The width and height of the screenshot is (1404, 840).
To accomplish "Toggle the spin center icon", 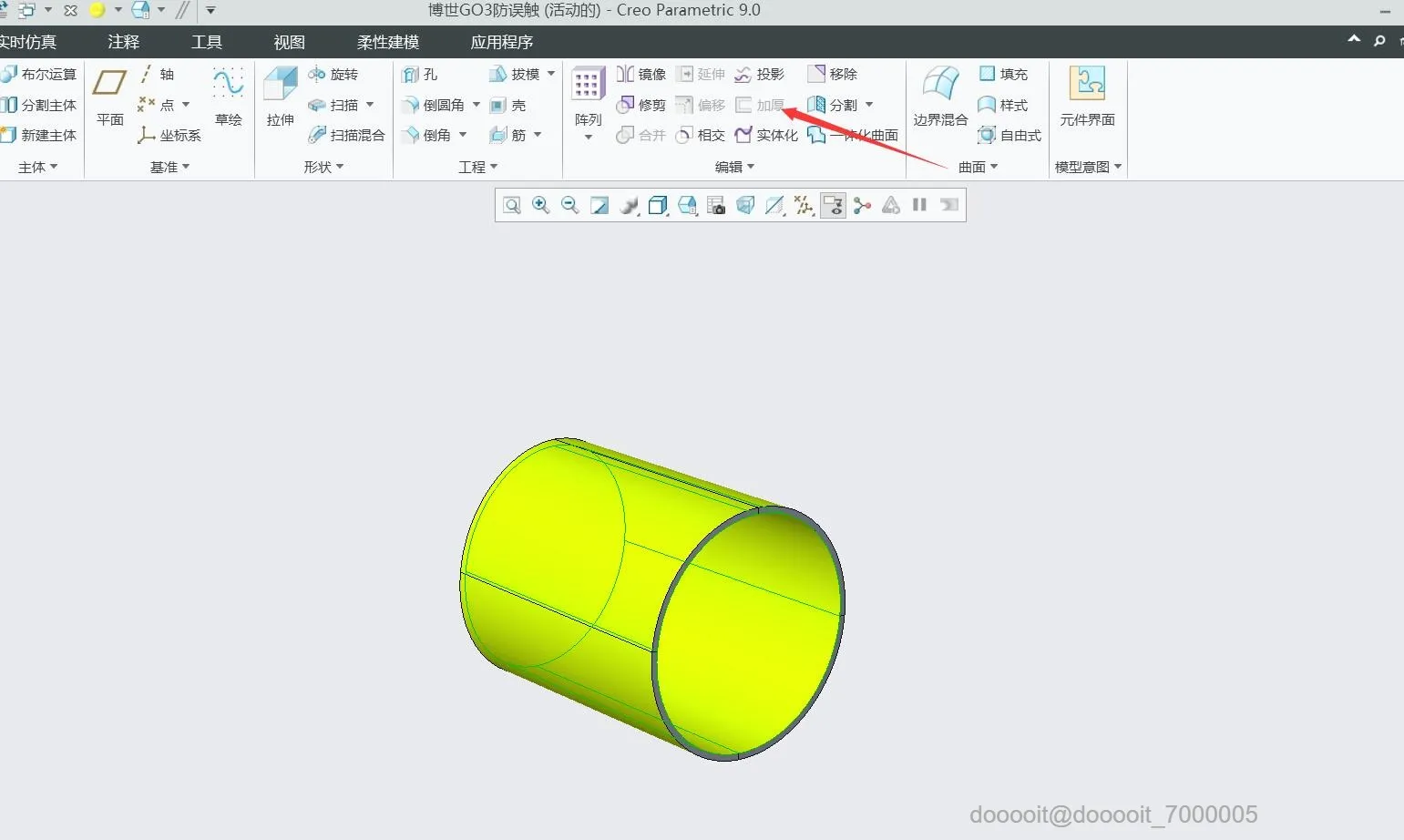I will 862,205.
